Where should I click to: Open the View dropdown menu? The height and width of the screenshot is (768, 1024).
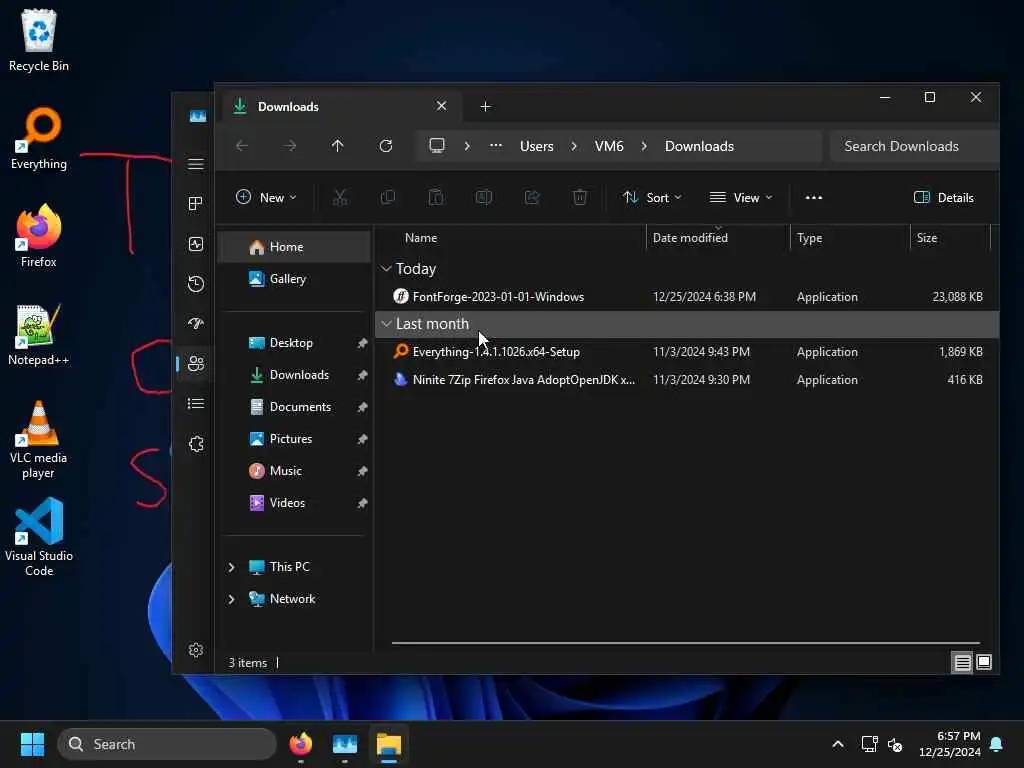point(741,197)
